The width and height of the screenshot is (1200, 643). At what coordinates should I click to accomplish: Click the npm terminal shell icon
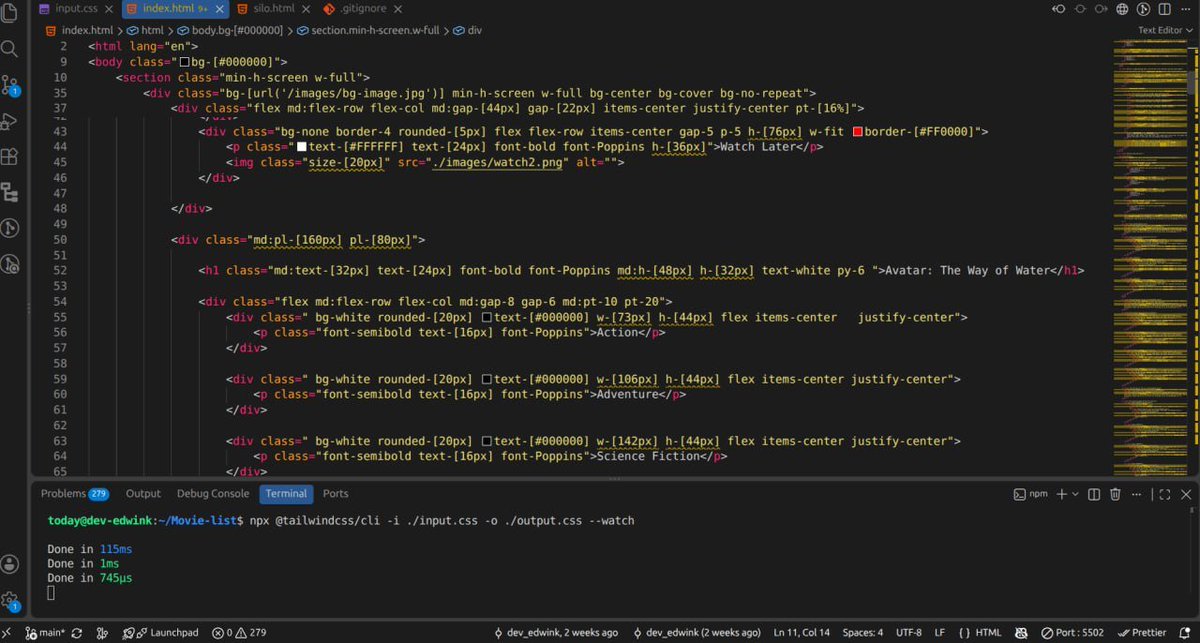click(x=1020, y=494)
